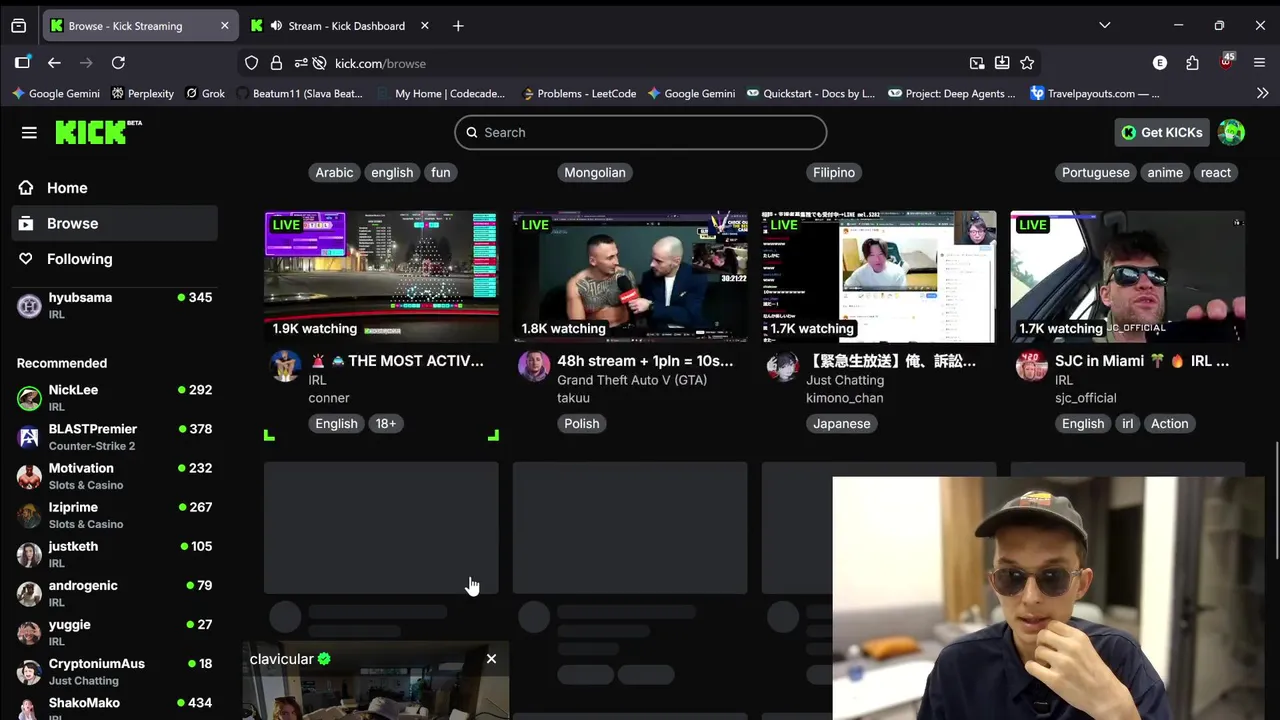Click the Kick search field
The width and height of the screenshot is (1280, 720).
click(641, 132)
